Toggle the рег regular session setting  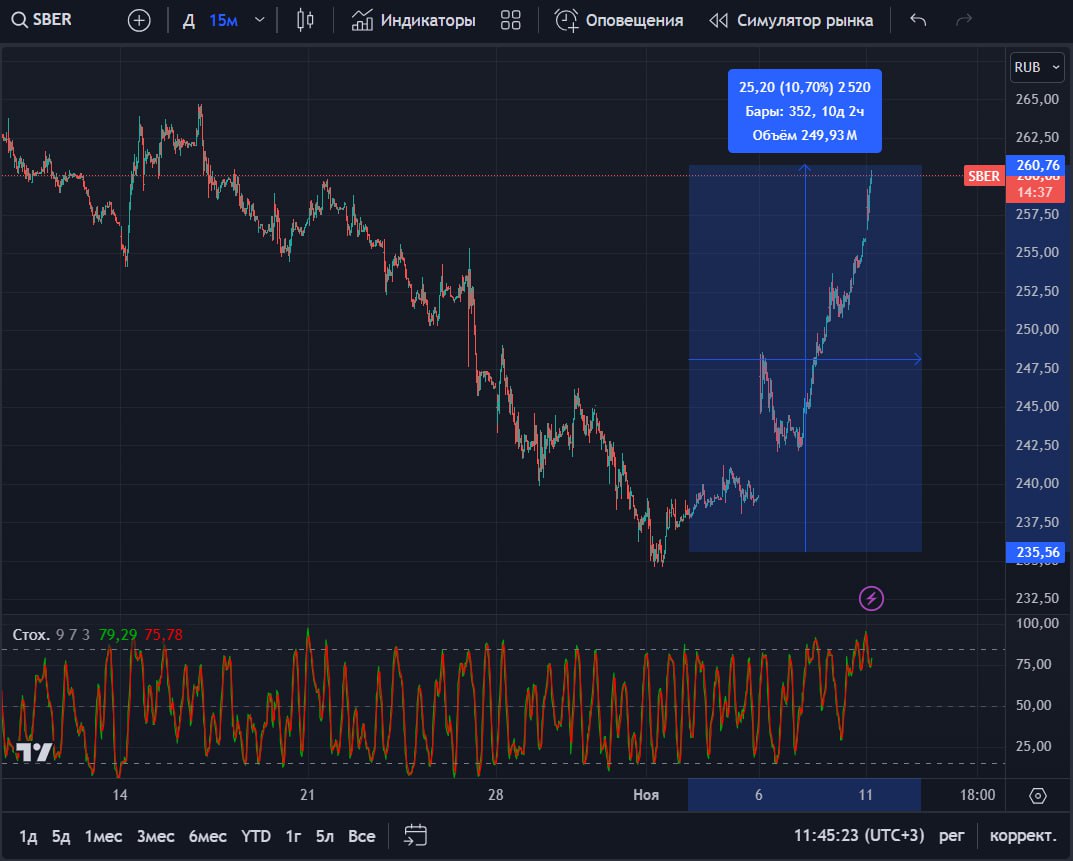(952, 836)
